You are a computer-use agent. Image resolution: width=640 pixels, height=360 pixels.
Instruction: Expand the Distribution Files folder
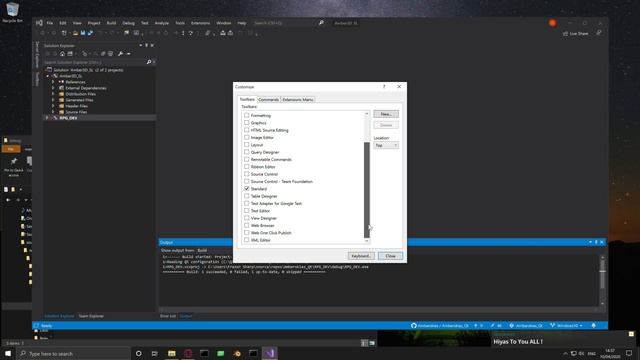click(x=53, y=94)
